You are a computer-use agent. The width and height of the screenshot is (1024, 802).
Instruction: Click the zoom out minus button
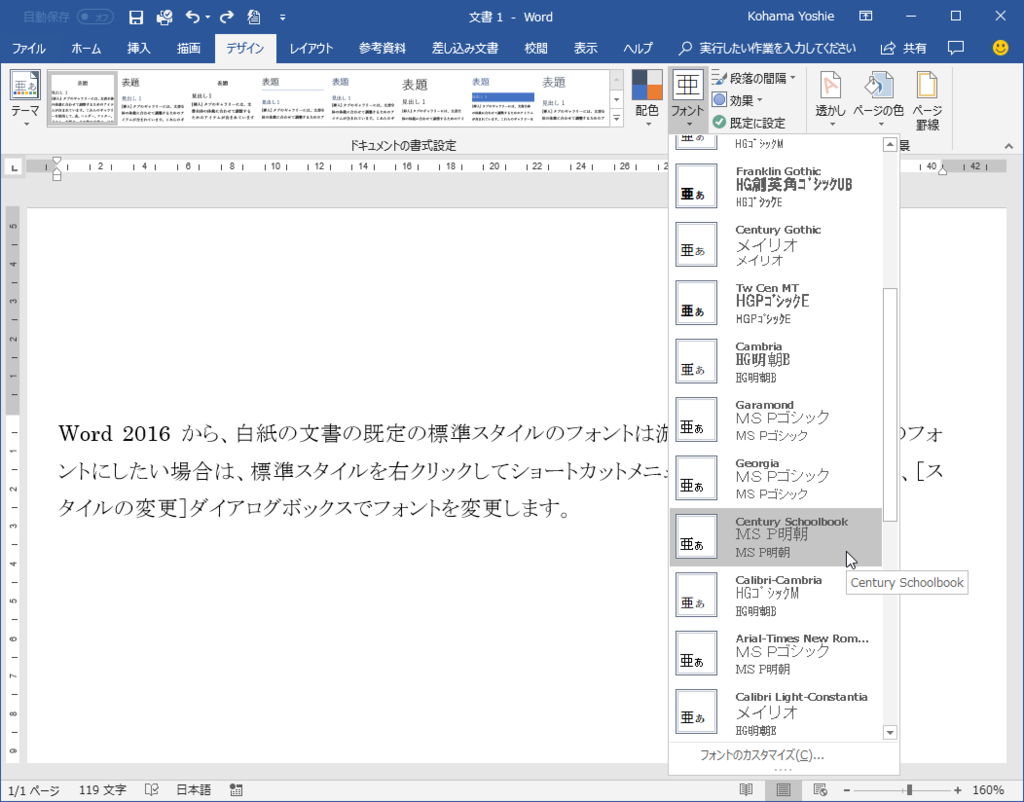click(846, 790)
